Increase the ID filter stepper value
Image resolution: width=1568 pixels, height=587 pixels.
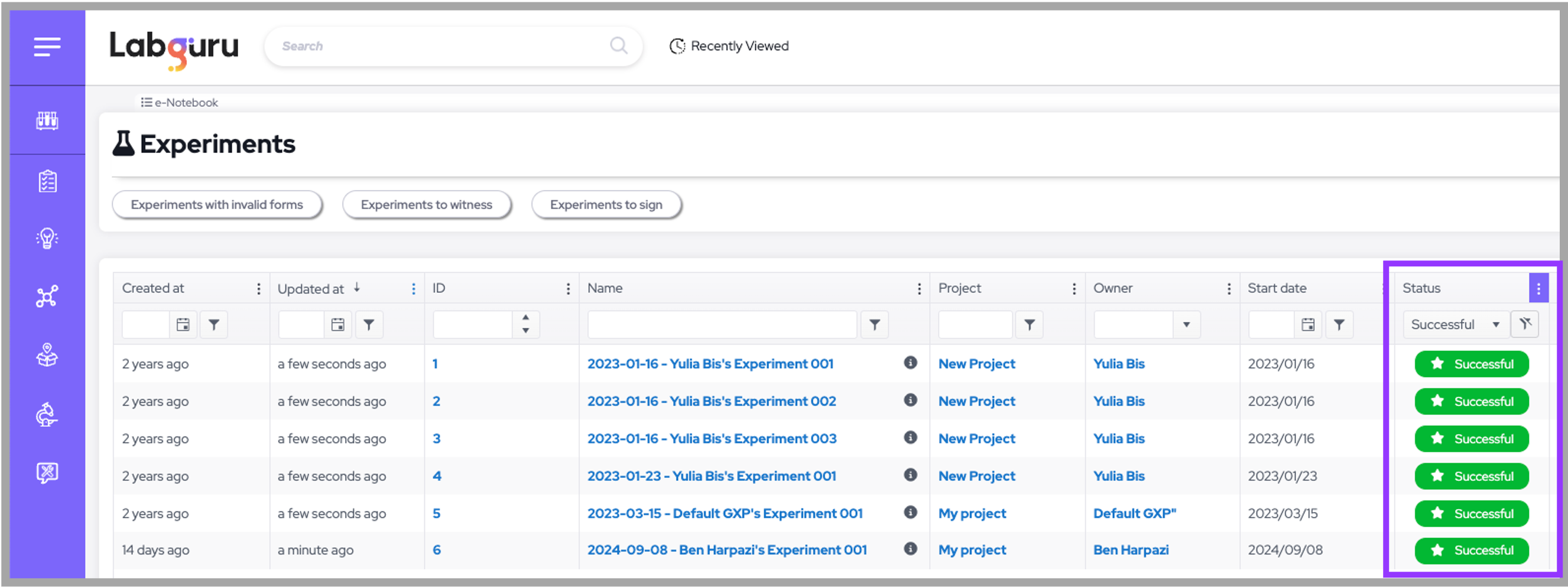pyautogui.click(x=525, y=318)
